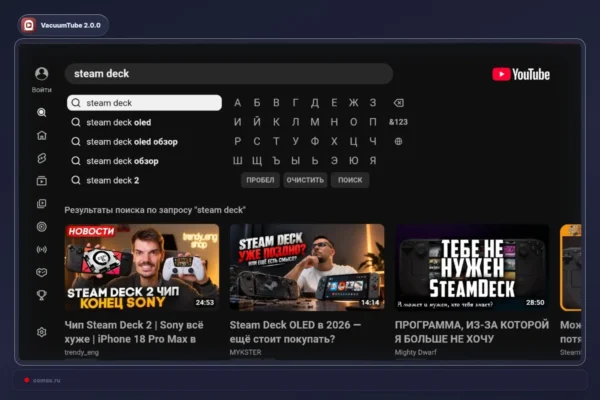Click the letter Ж key
600x400 pixels.
point(354,103)
